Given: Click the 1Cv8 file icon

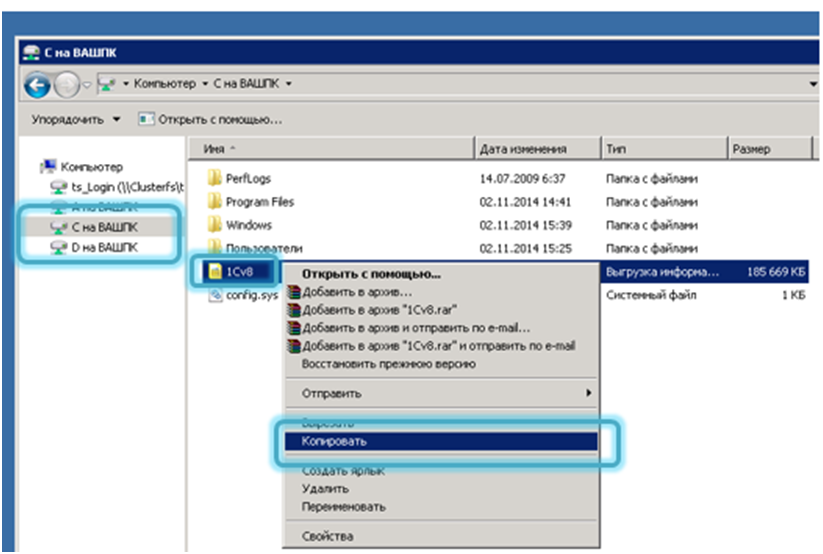Looking at the screenshot, I should point(215,271).
